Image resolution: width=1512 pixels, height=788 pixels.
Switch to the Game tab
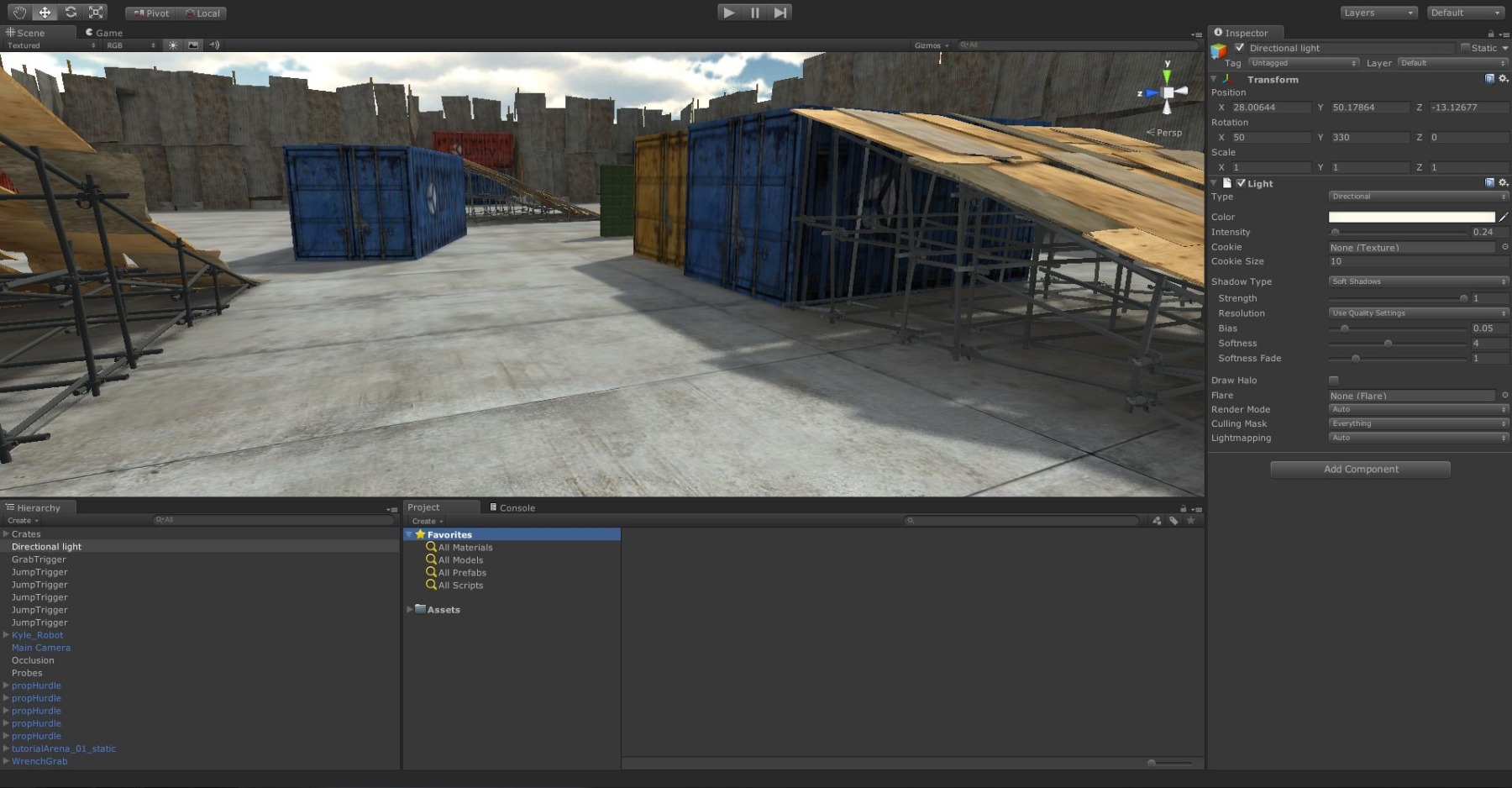pyautogui.click(x=104, y=33)
